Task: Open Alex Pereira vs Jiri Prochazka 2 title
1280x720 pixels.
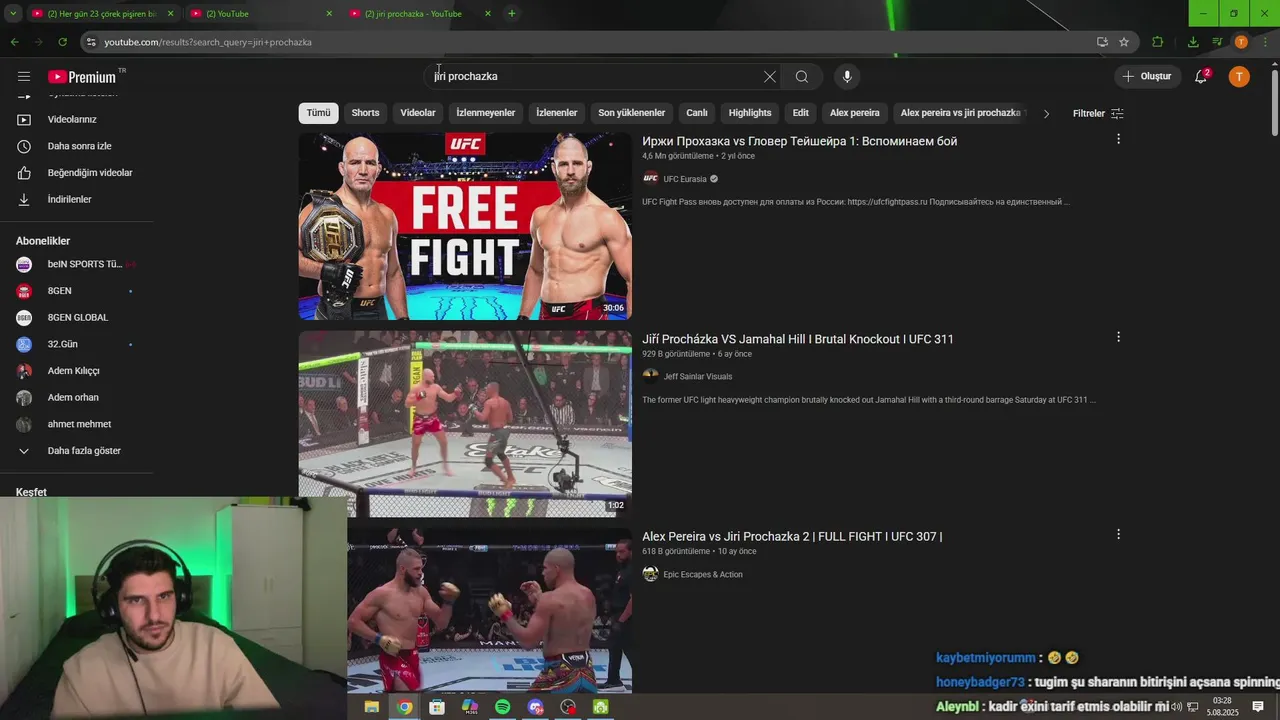Action: [x=792, y=537]
